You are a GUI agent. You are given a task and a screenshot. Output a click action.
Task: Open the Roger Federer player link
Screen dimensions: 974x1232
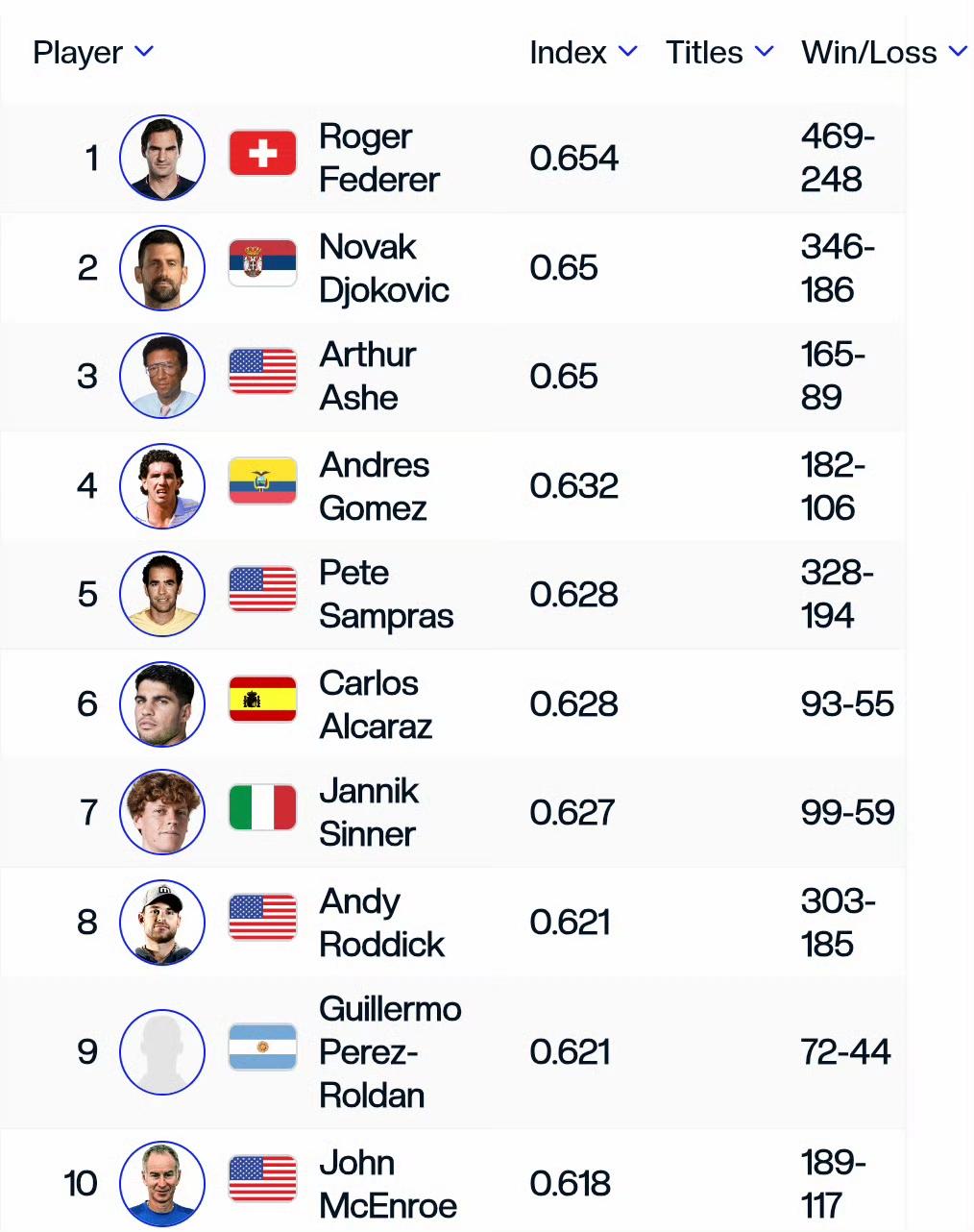[378, 158]
